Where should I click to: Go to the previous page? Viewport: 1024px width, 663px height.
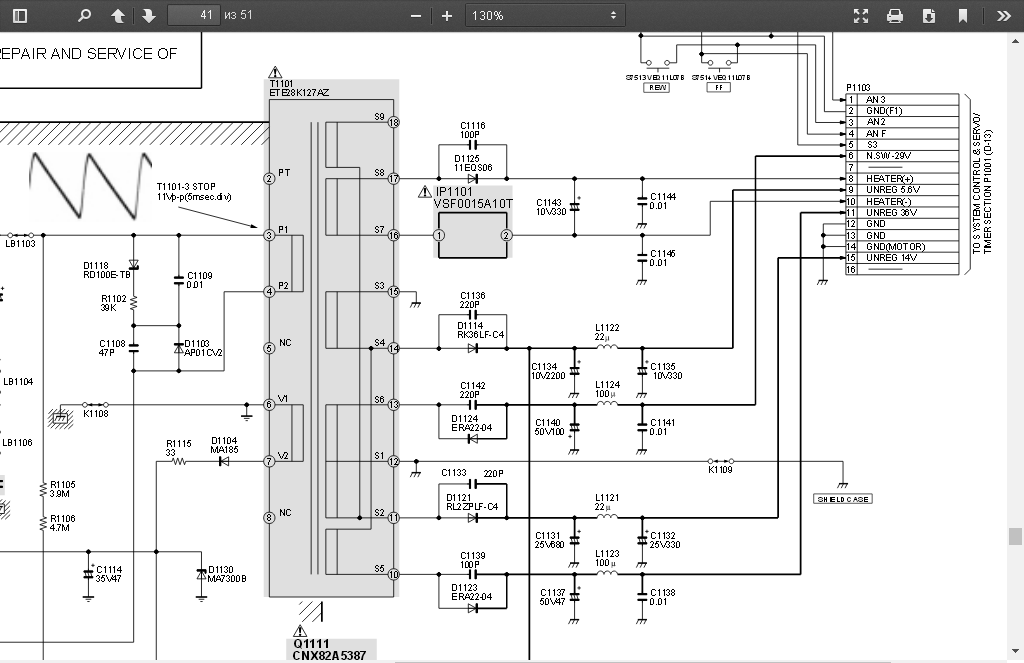tap(118, 16)
